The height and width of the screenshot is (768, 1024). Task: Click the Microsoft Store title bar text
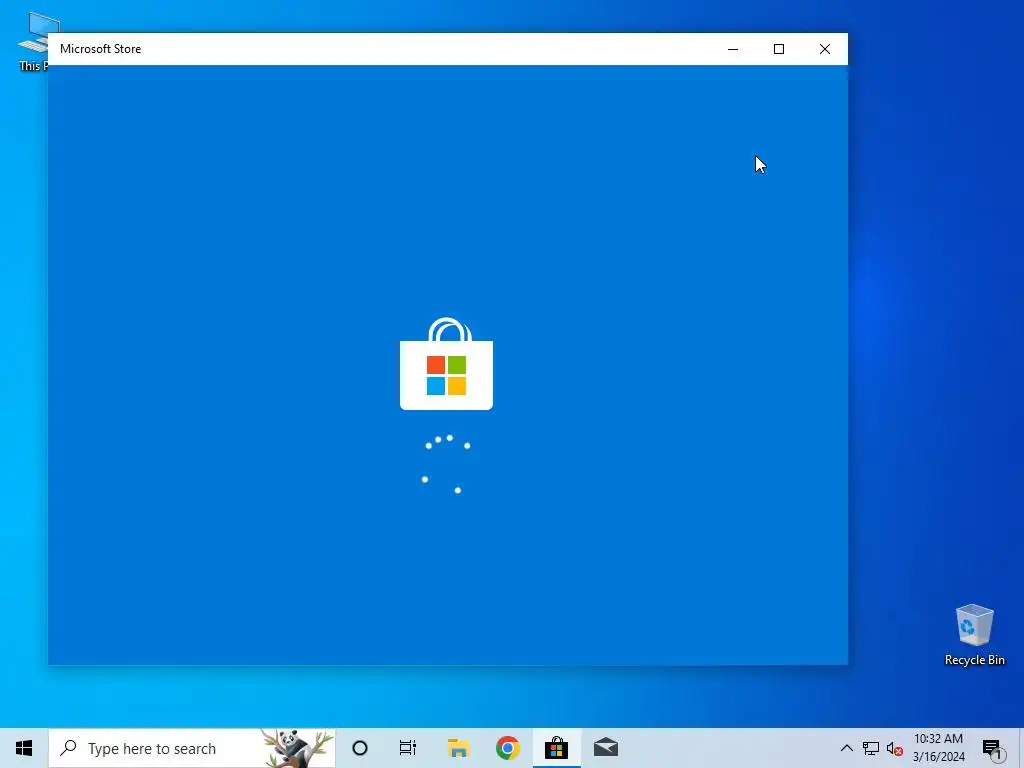(101, 49)
